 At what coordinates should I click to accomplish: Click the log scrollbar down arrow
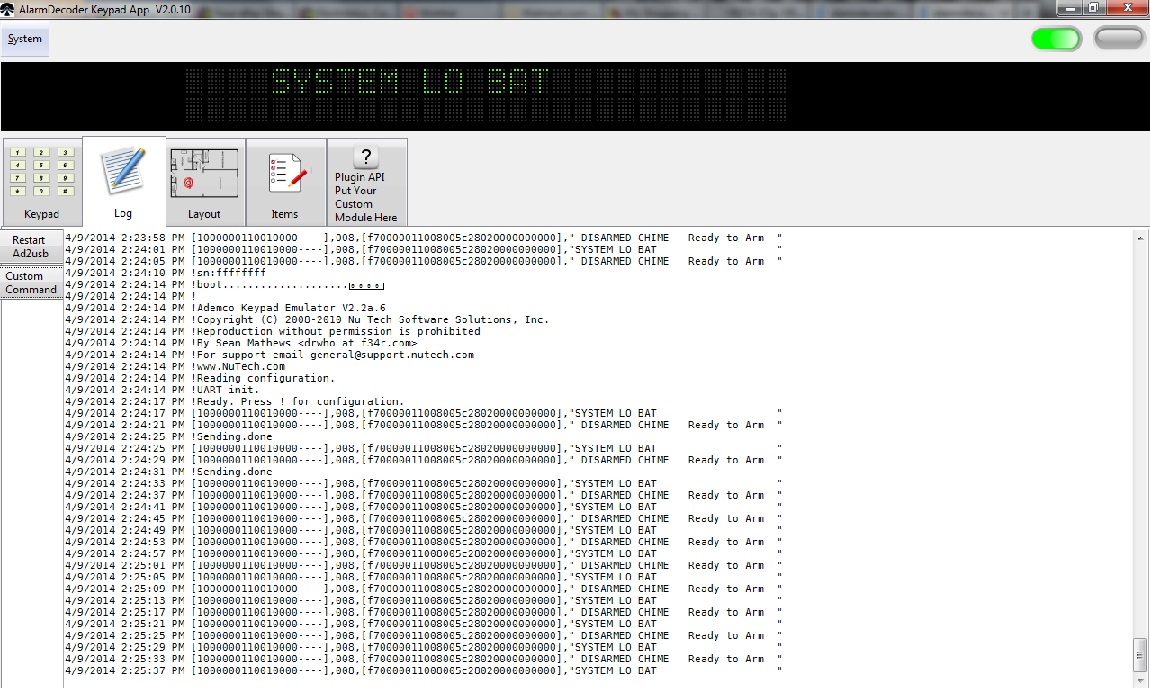(1140, 679)
